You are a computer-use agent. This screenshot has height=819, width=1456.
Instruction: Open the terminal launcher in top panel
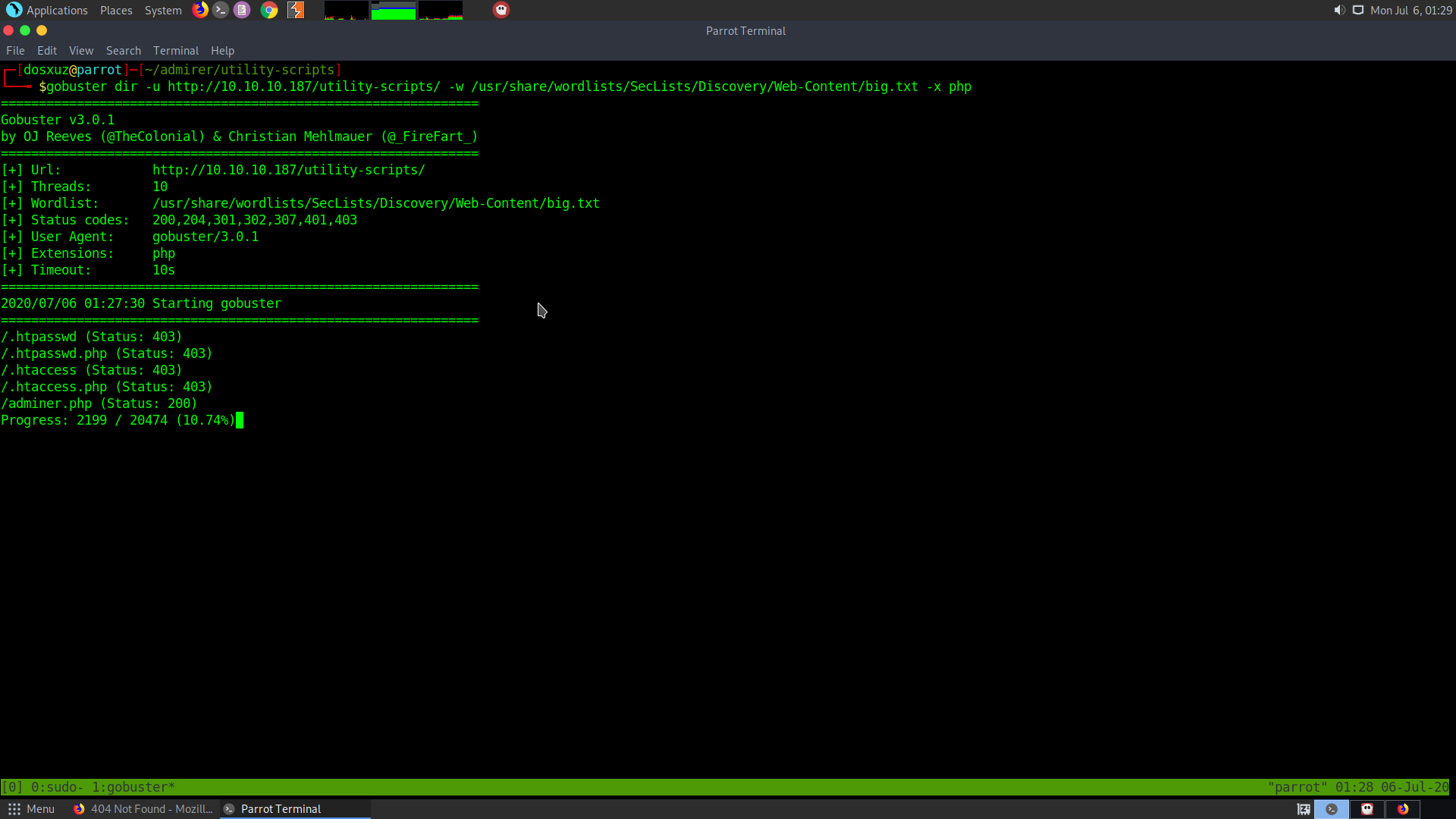point(221,10)
